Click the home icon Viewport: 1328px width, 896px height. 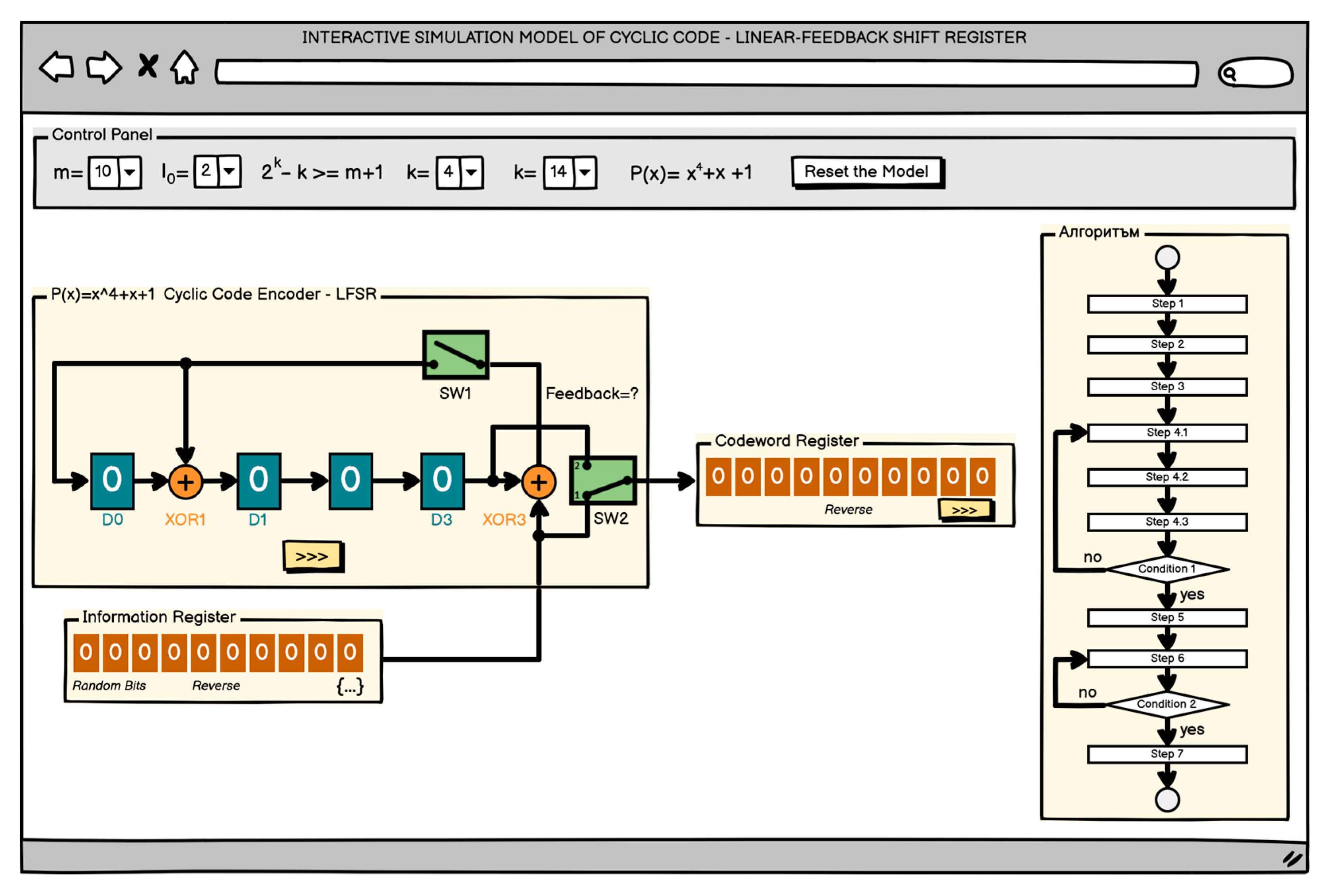coord(185,67)
